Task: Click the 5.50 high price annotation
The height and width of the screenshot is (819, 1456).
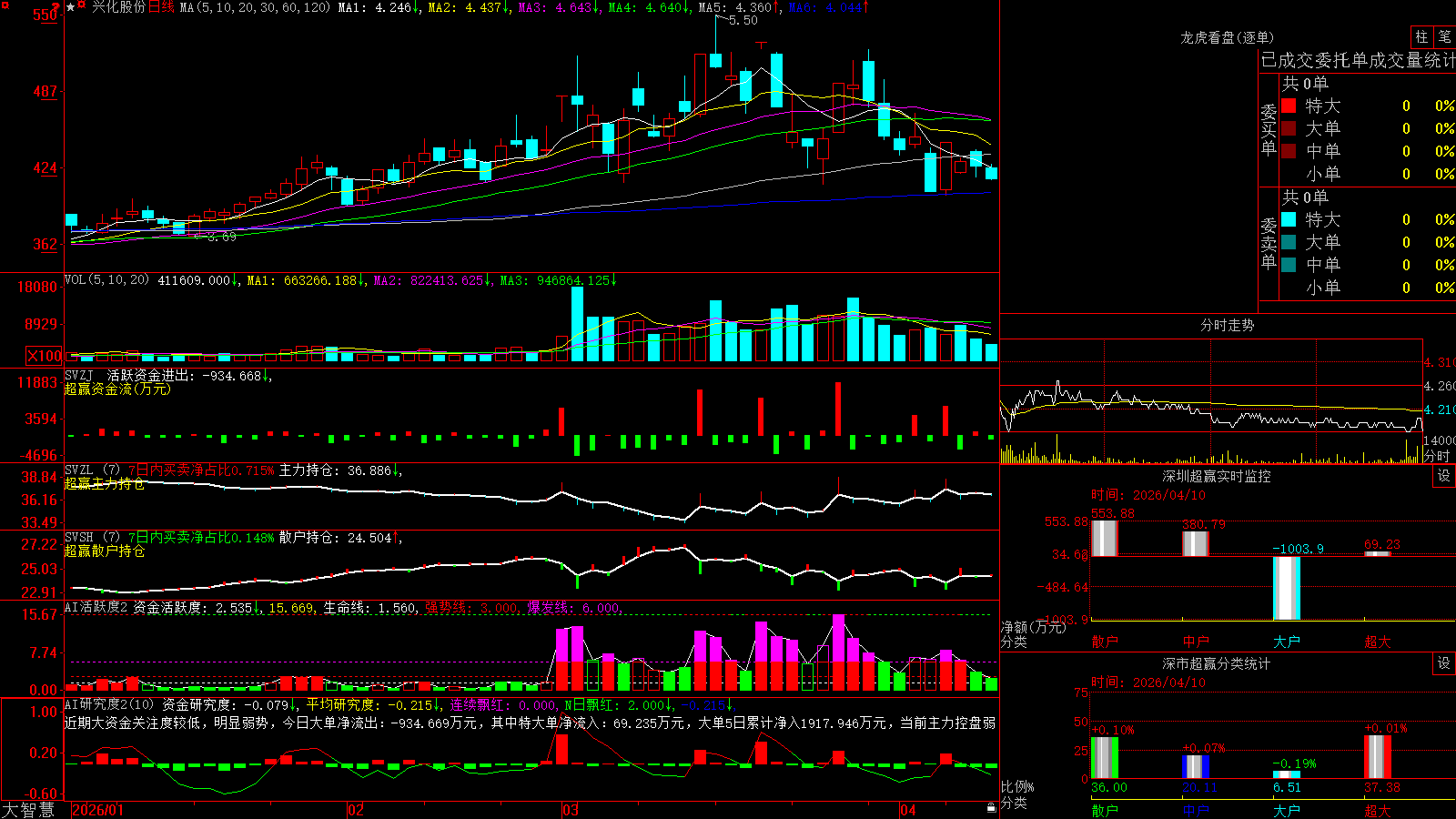Action: [743, 20]
